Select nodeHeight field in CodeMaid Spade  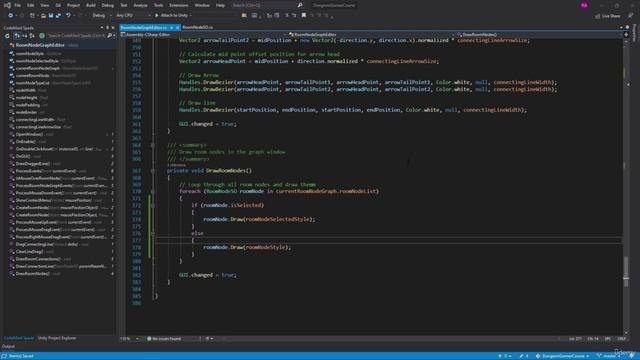[27, 98]
